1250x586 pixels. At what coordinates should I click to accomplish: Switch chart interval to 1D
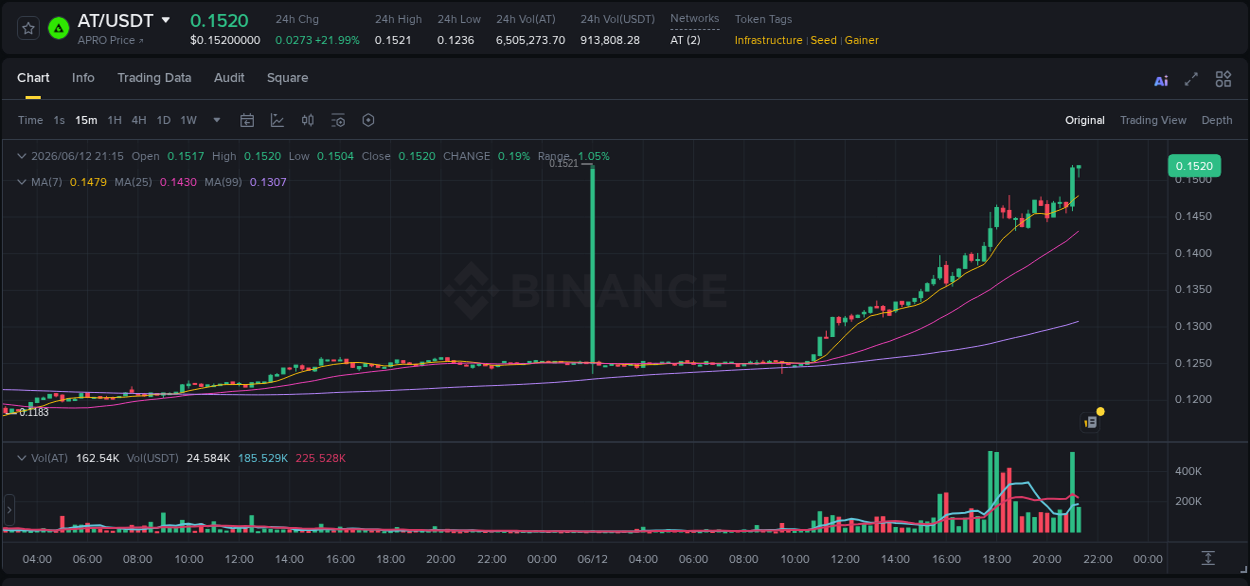163,120
